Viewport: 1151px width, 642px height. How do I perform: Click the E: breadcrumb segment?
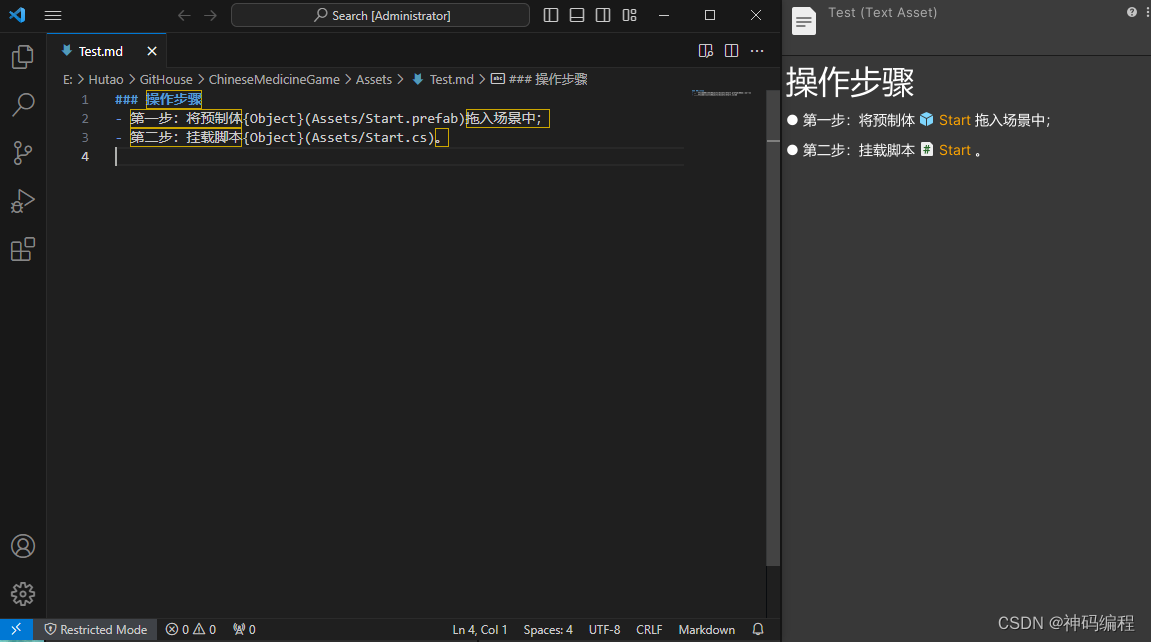tap(68, 79)
